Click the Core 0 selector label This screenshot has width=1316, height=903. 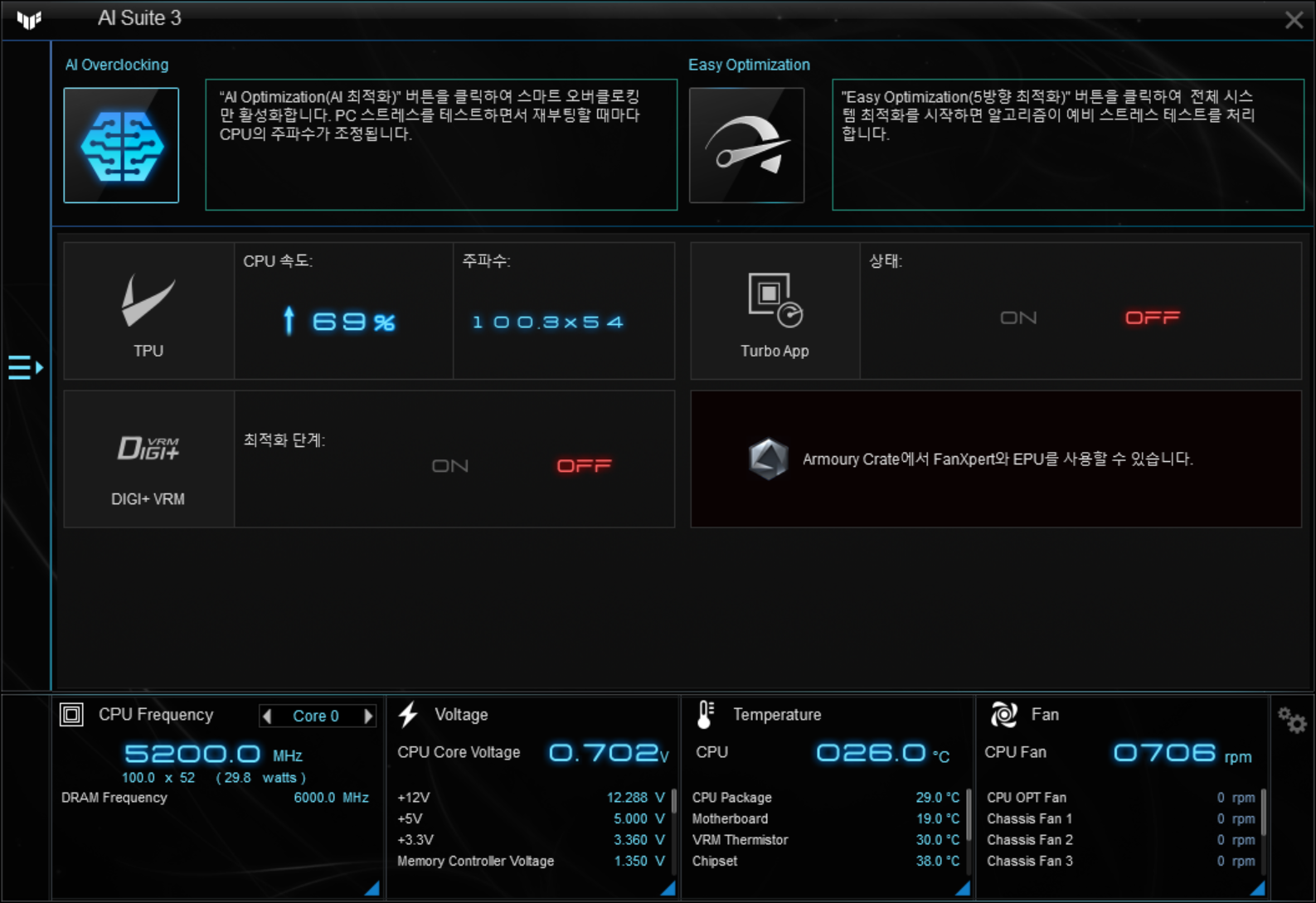316,716
